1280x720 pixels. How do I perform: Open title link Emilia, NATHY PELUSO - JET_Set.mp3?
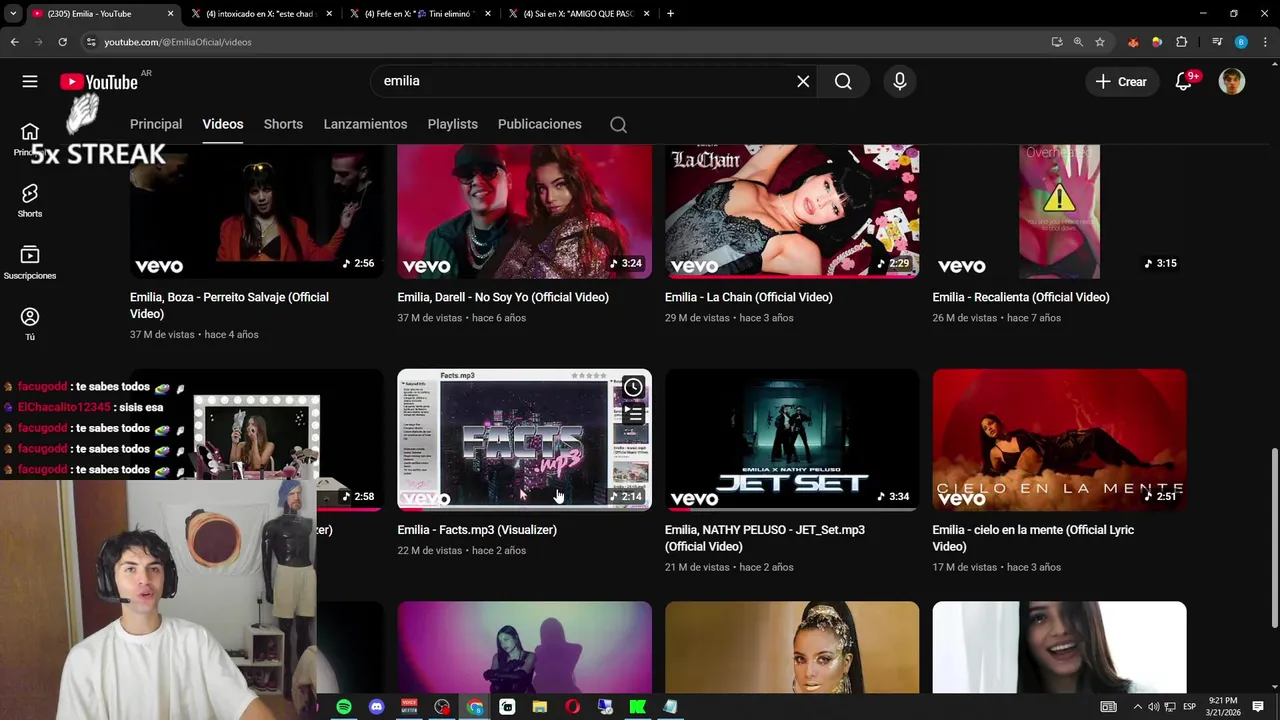tap(765, 538)
